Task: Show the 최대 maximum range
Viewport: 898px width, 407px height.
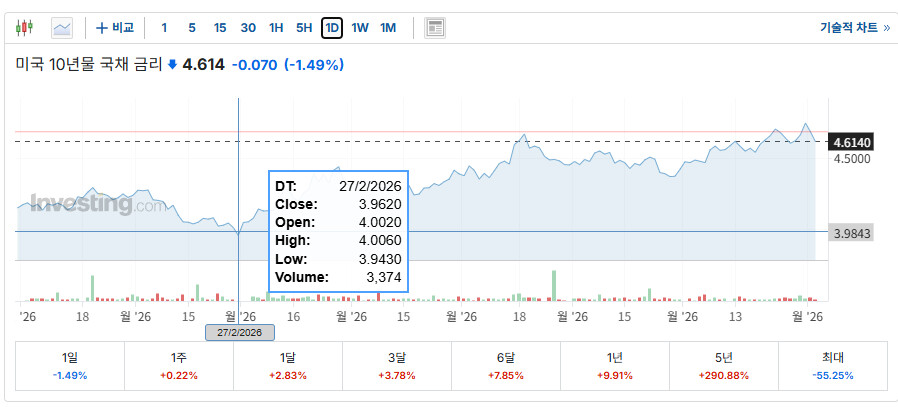Action: 833,366
